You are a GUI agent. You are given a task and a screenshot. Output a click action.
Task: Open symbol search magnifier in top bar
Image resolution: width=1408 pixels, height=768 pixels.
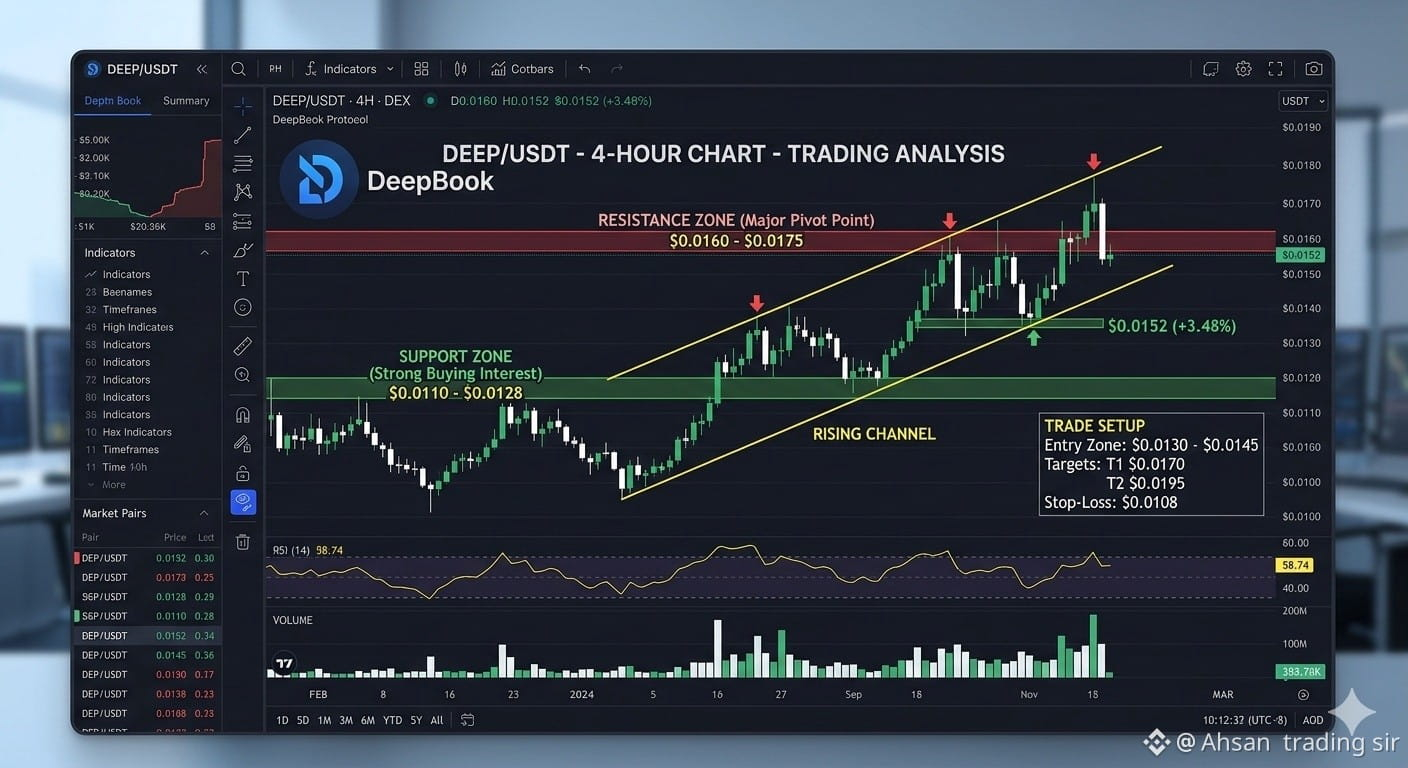(x=238, y=69)
